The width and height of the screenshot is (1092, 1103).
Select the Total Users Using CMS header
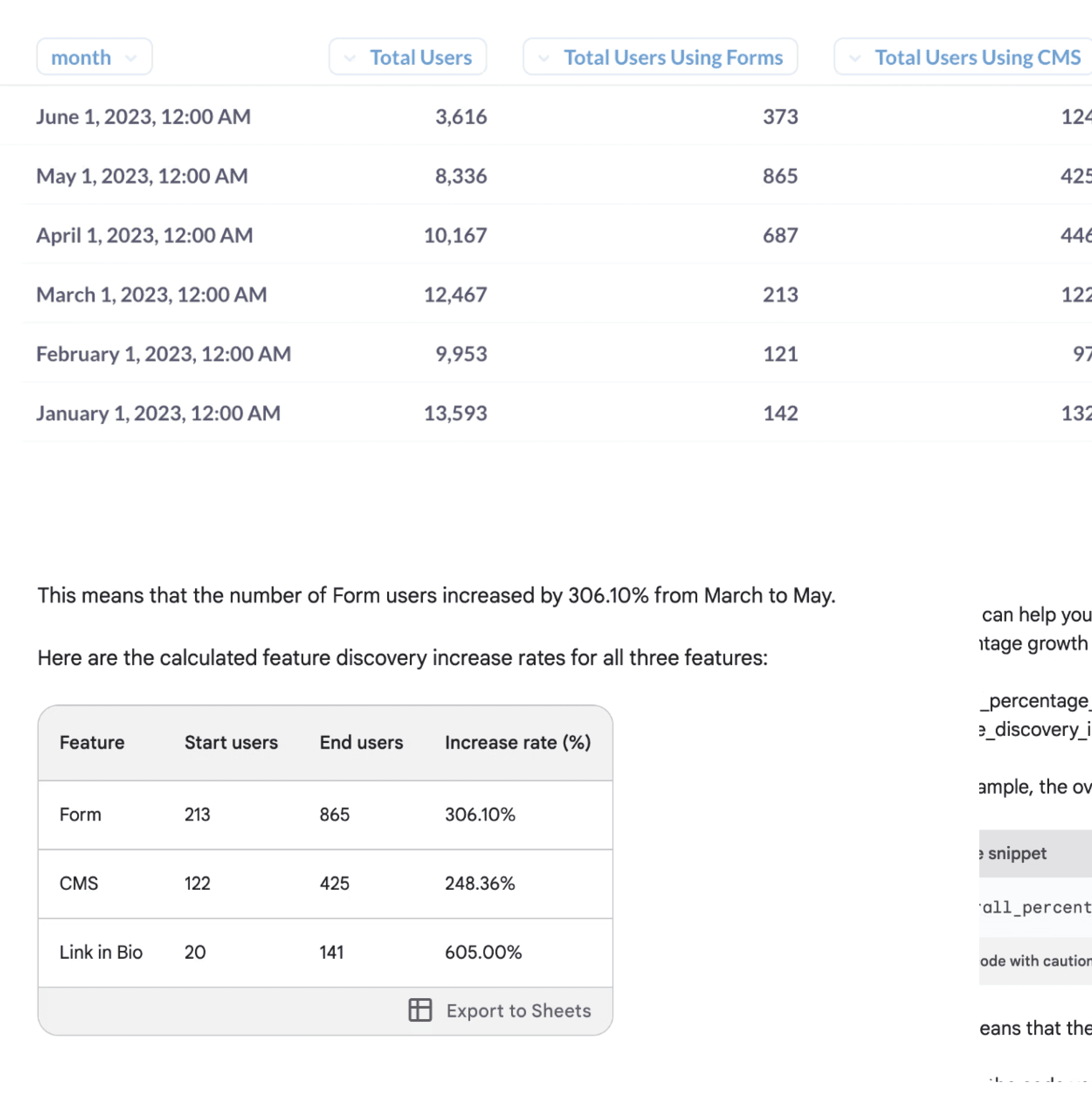(x=977, y=57)
